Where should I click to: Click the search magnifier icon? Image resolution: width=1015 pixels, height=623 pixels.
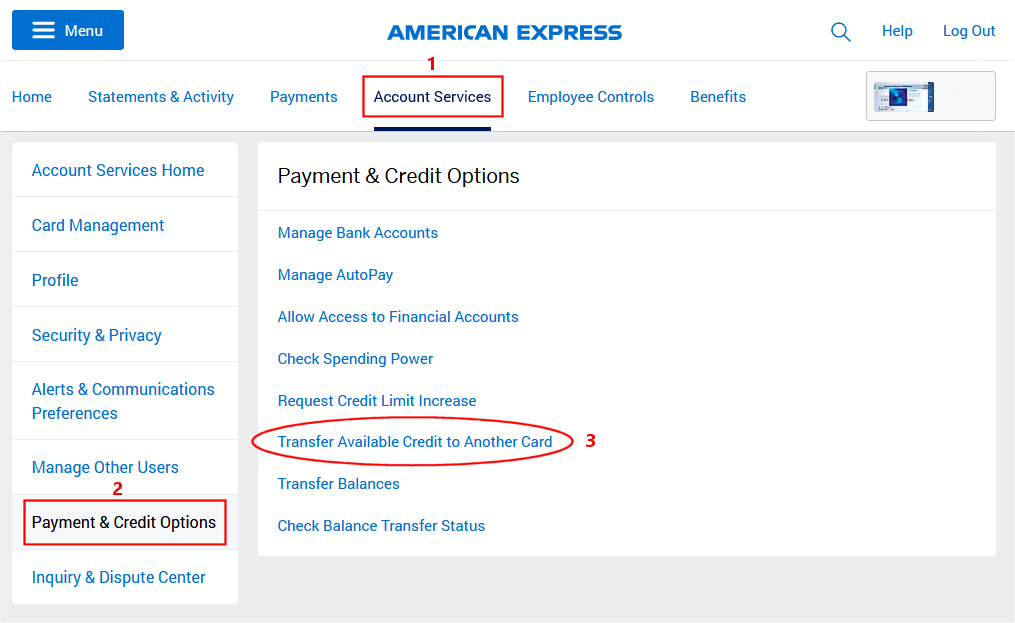click(x=840, y=32)
